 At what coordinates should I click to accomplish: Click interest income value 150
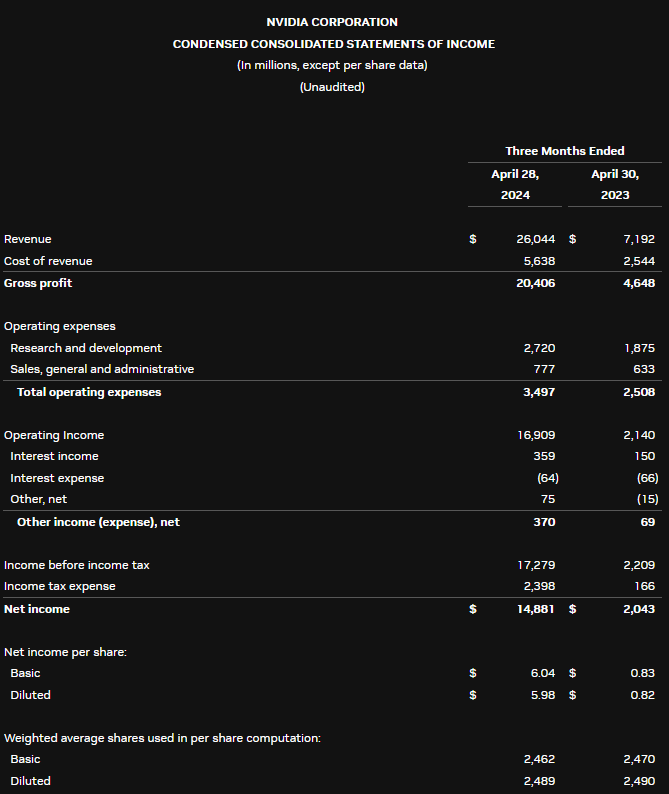(x=644, y=456)
